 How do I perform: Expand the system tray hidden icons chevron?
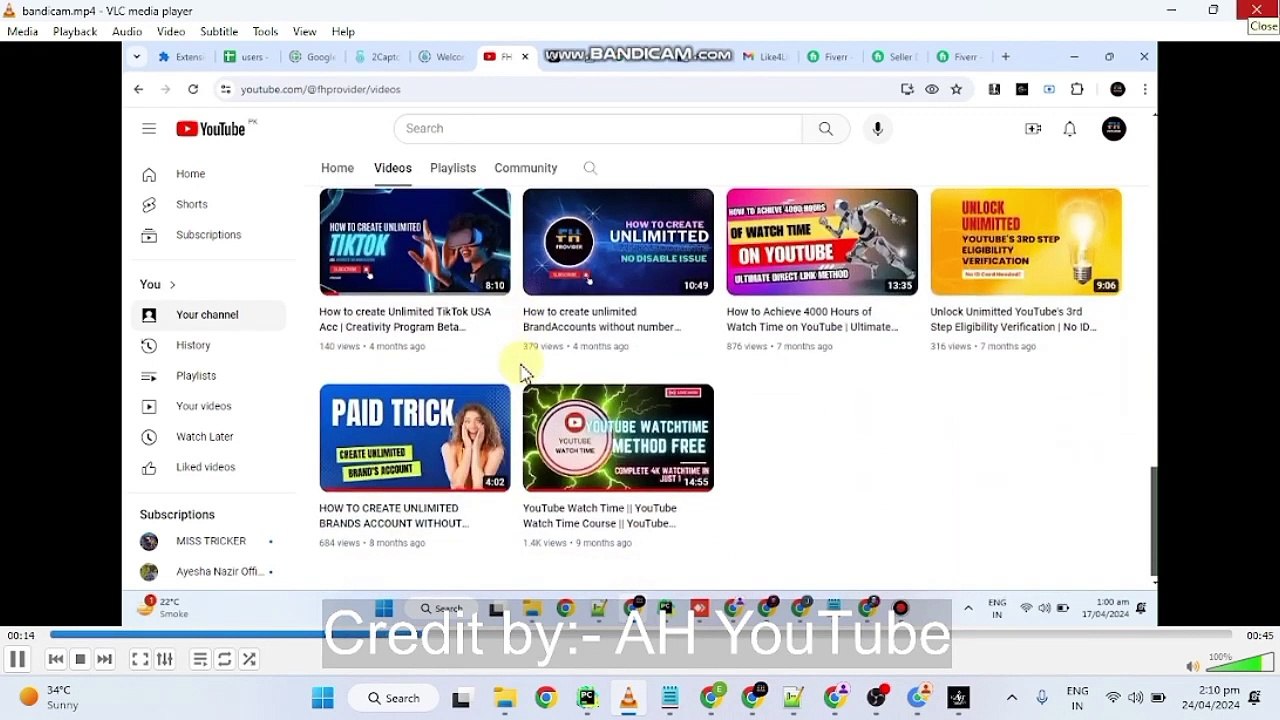(1011, 698)
